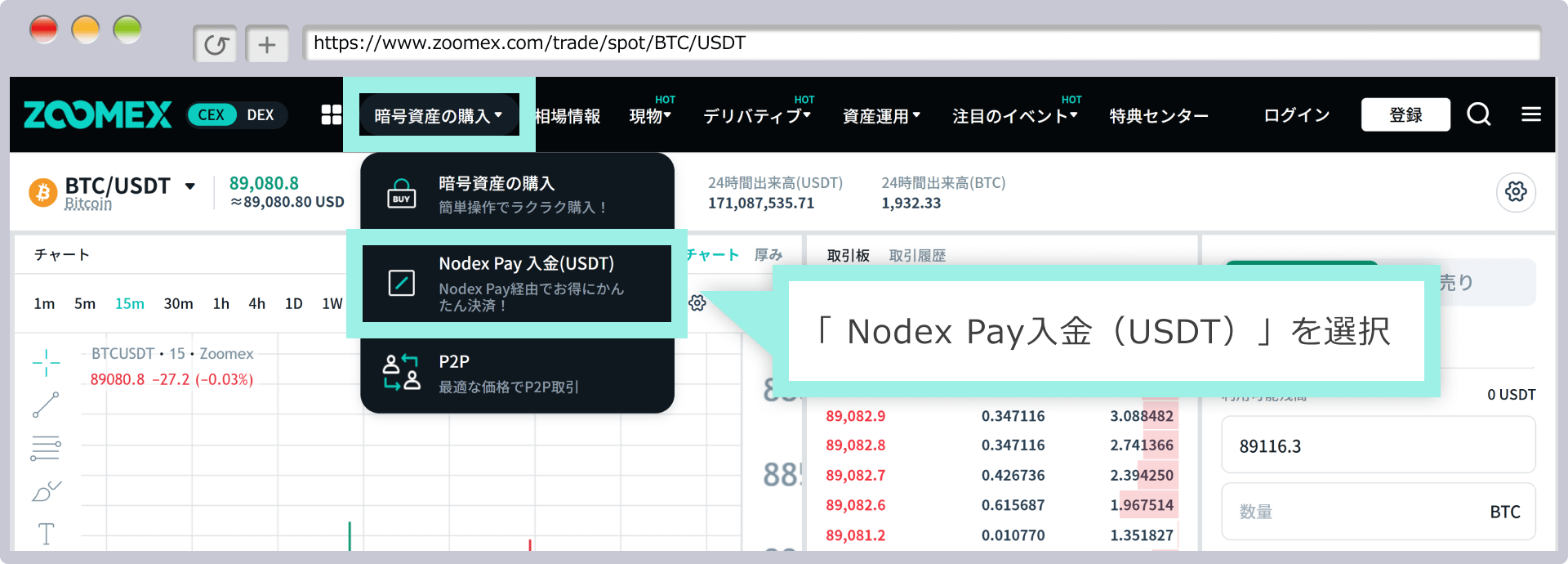
Task: Expand the 暗号資産の購入 dropdown menu
Action: coord(439,115)
